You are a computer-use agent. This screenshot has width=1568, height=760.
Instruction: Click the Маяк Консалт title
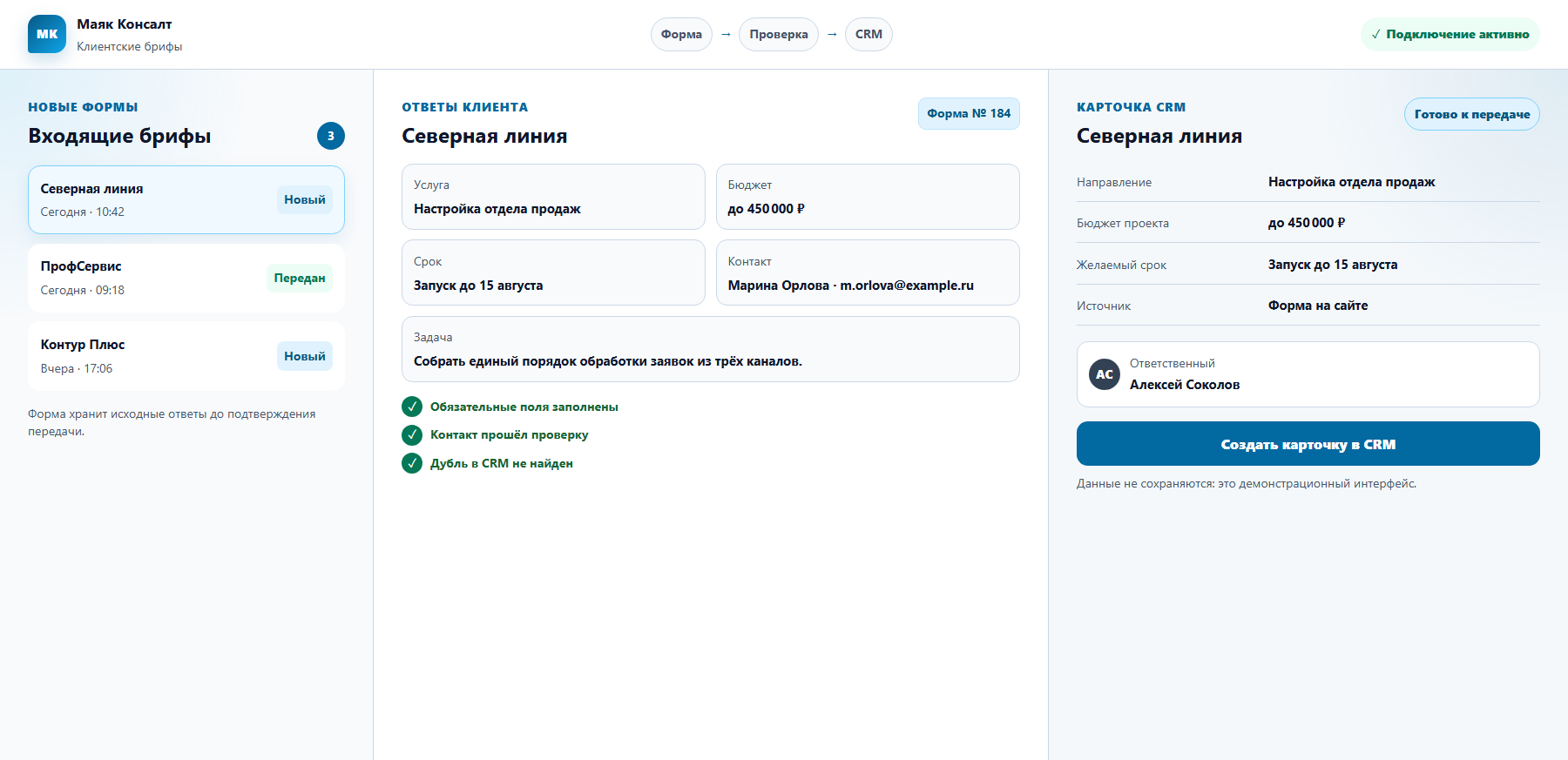[125, 24]
